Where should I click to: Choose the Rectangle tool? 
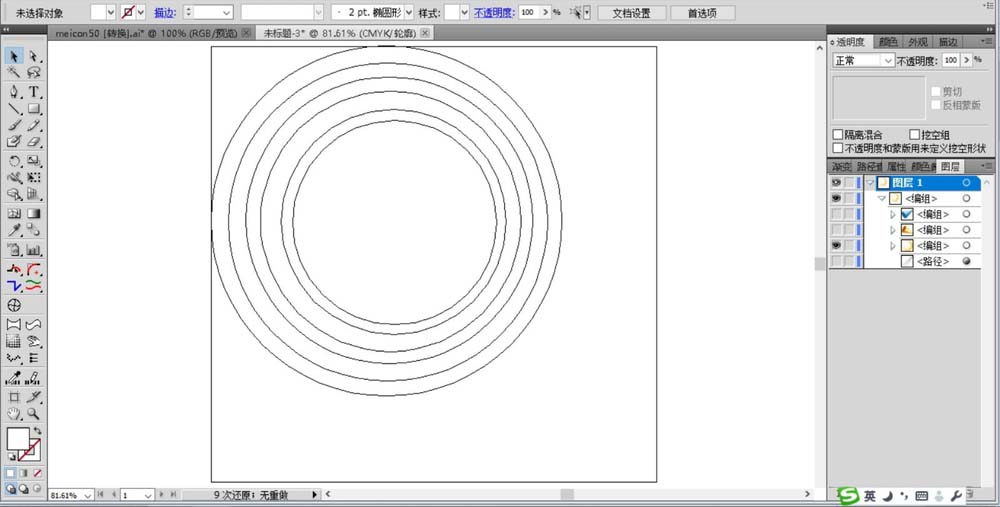click(33, 108)
